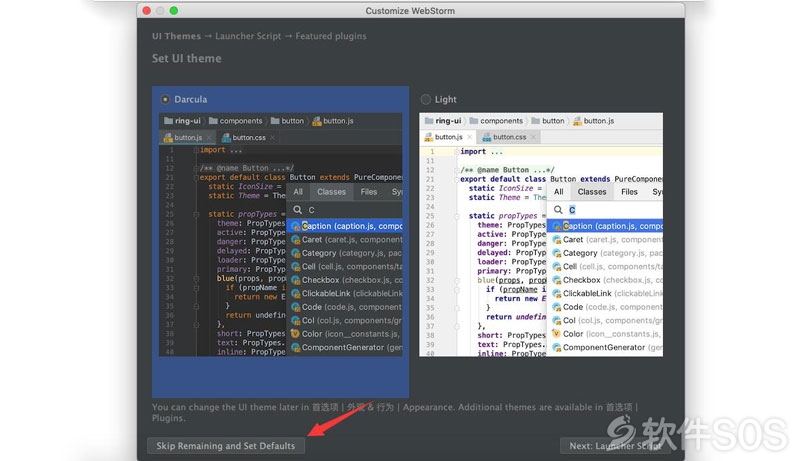Select the Darcula theme radio button
The image size is (800, 461).
165,99
